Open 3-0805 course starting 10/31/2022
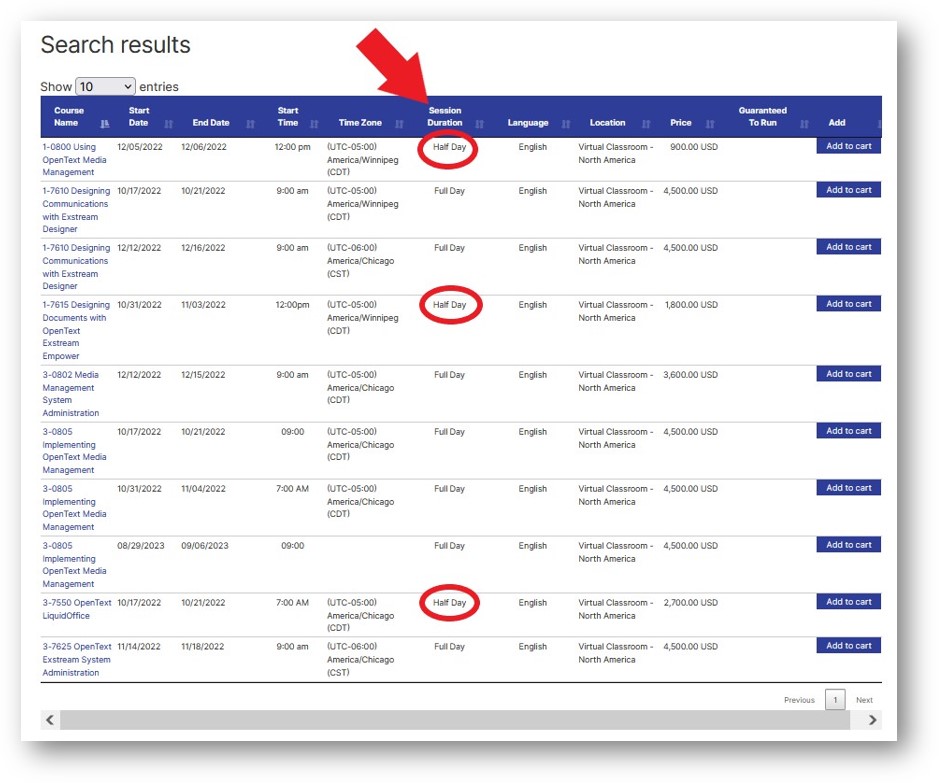Image resolution: width=939 pixels, height=783 pixels. (74, 507)
